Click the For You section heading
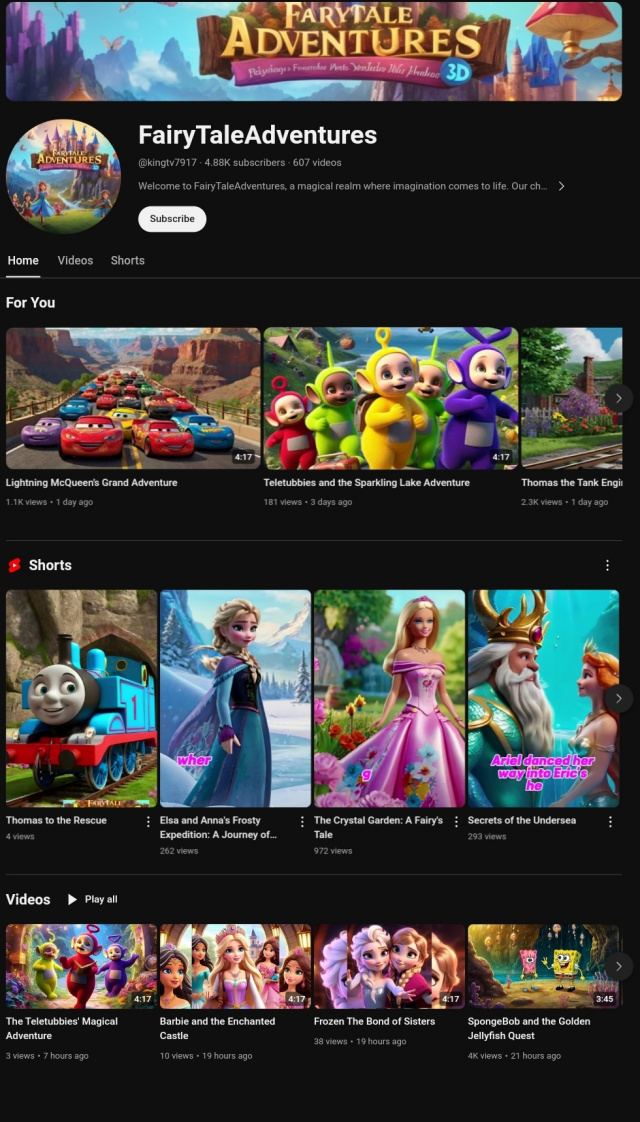 31,303
